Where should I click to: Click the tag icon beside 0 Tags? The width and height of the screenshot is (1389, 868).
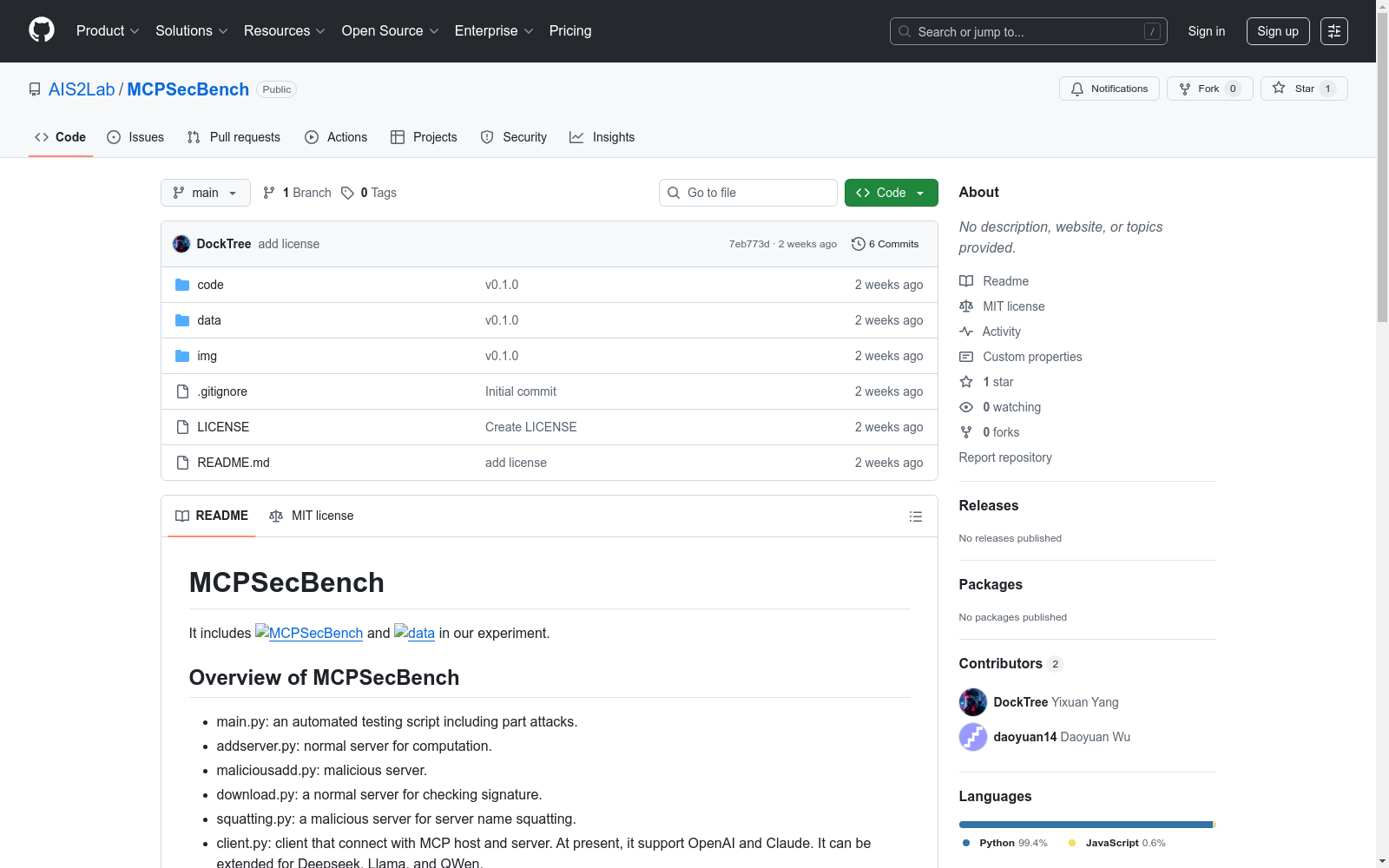point(347,193)
